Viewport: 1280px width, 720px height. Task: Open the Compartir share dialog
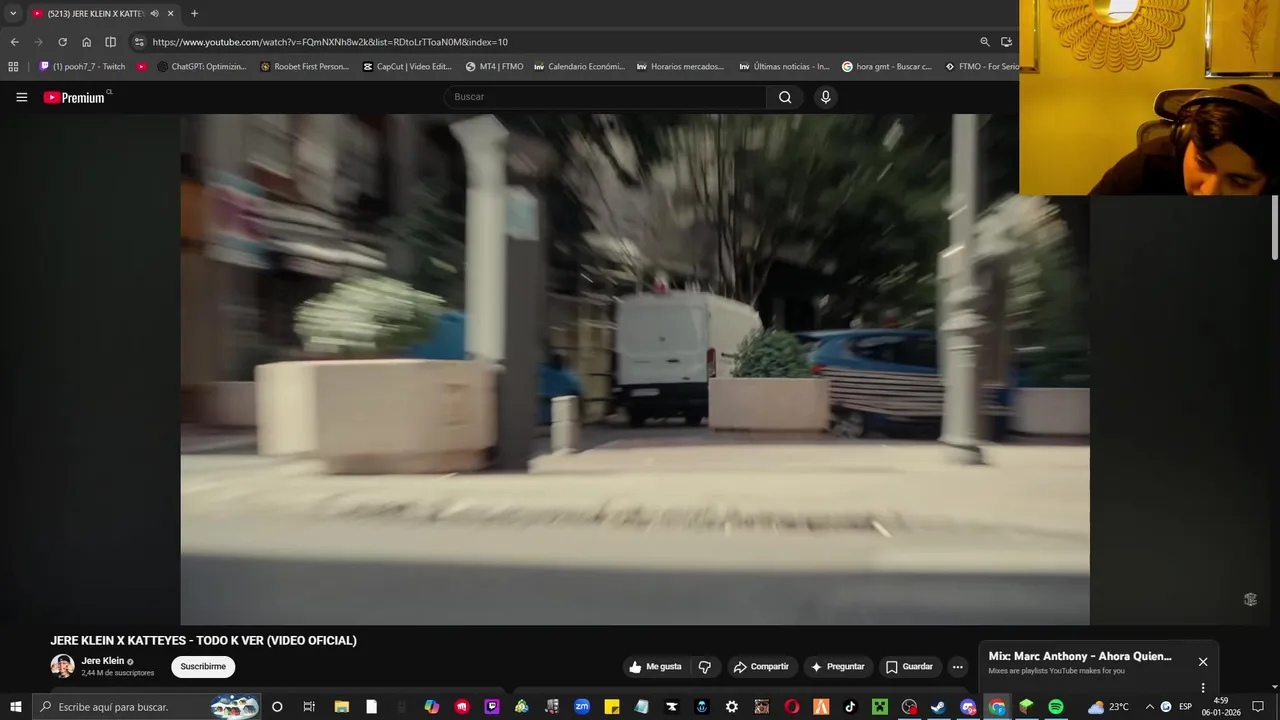[761, 667]
